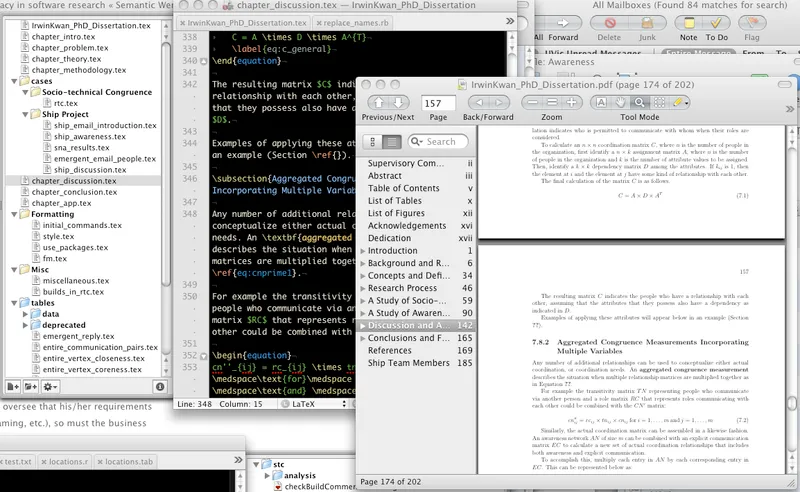Expand the data folder
The width and height of the screenshot is (800, 492).
pyautogui.click(x=25, y=314)
